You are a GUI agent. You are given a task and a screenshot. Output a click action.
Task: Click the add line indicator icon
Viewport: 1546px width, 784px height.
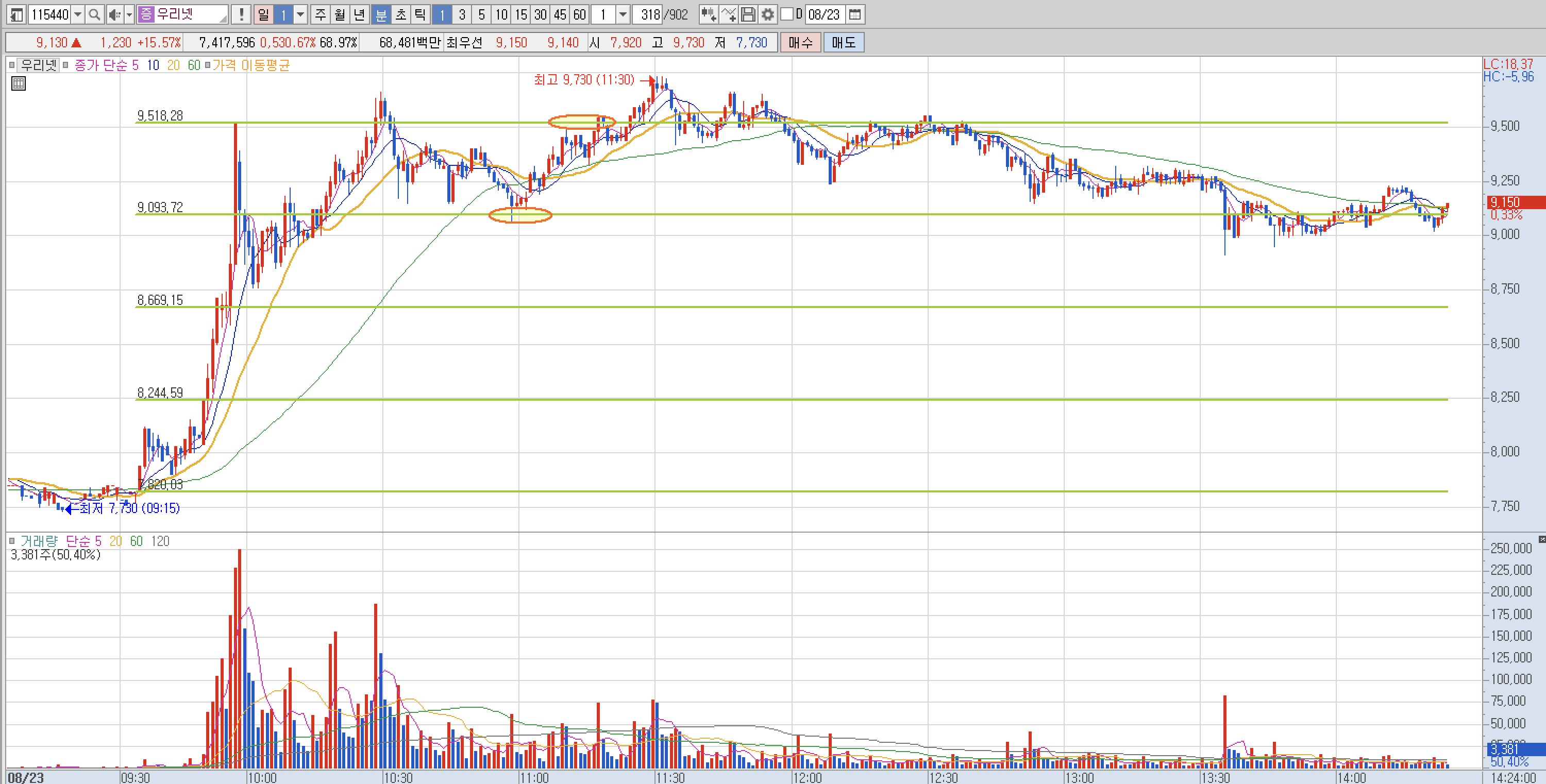tap(729, 14)
